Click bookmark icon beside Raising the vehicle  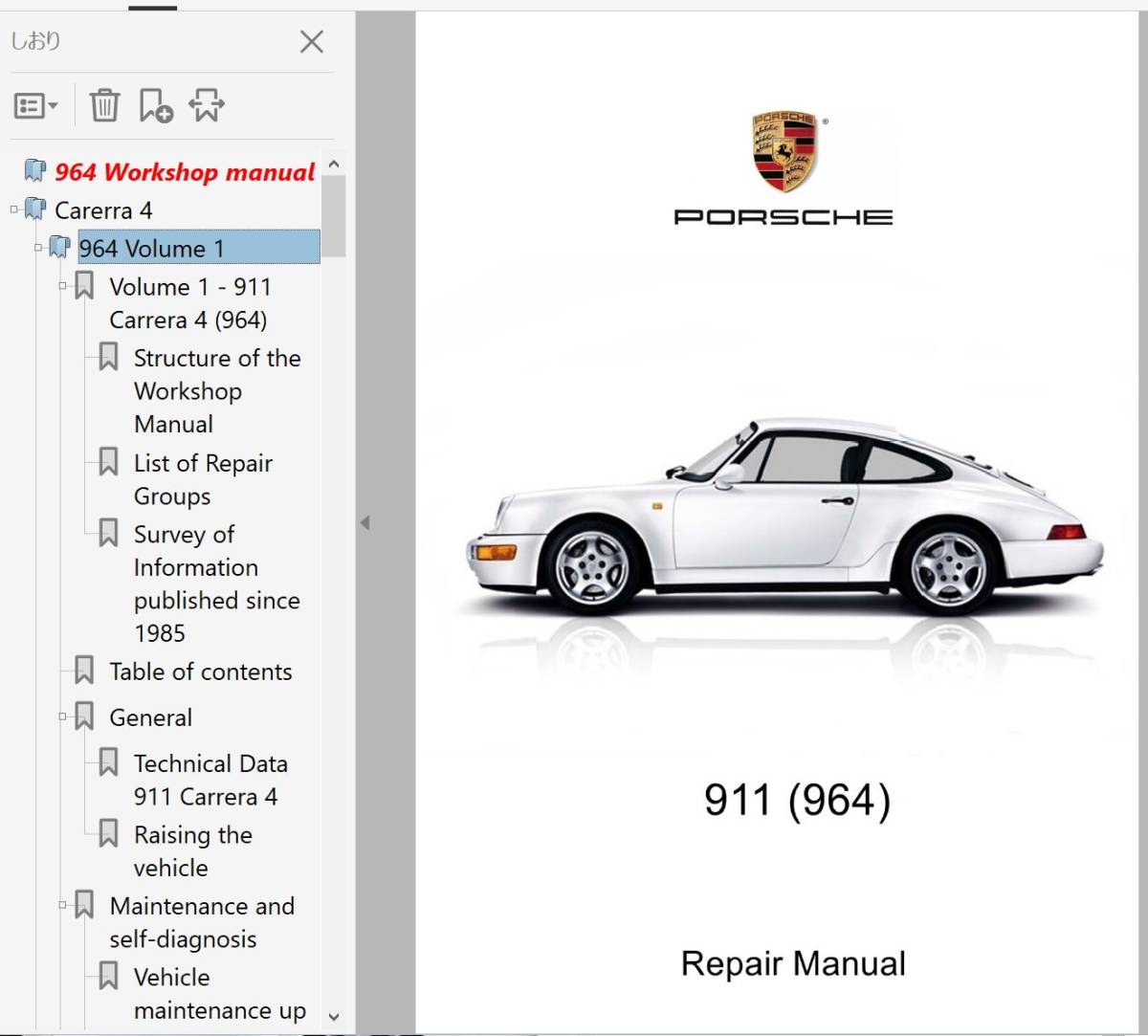(108, 833)
